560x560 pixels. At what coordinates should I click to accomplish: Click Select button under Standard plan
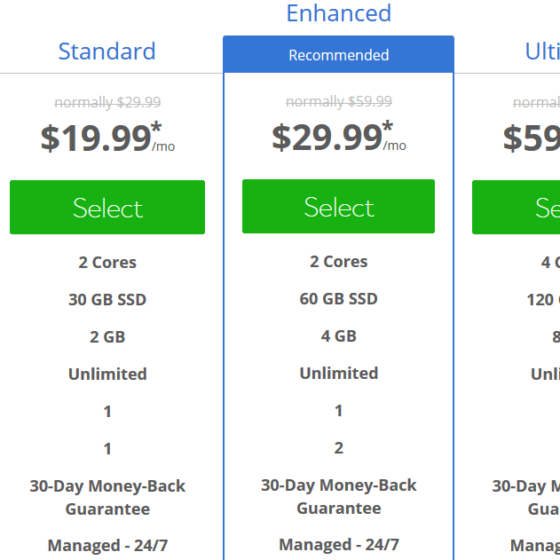[x=107, y=207]
